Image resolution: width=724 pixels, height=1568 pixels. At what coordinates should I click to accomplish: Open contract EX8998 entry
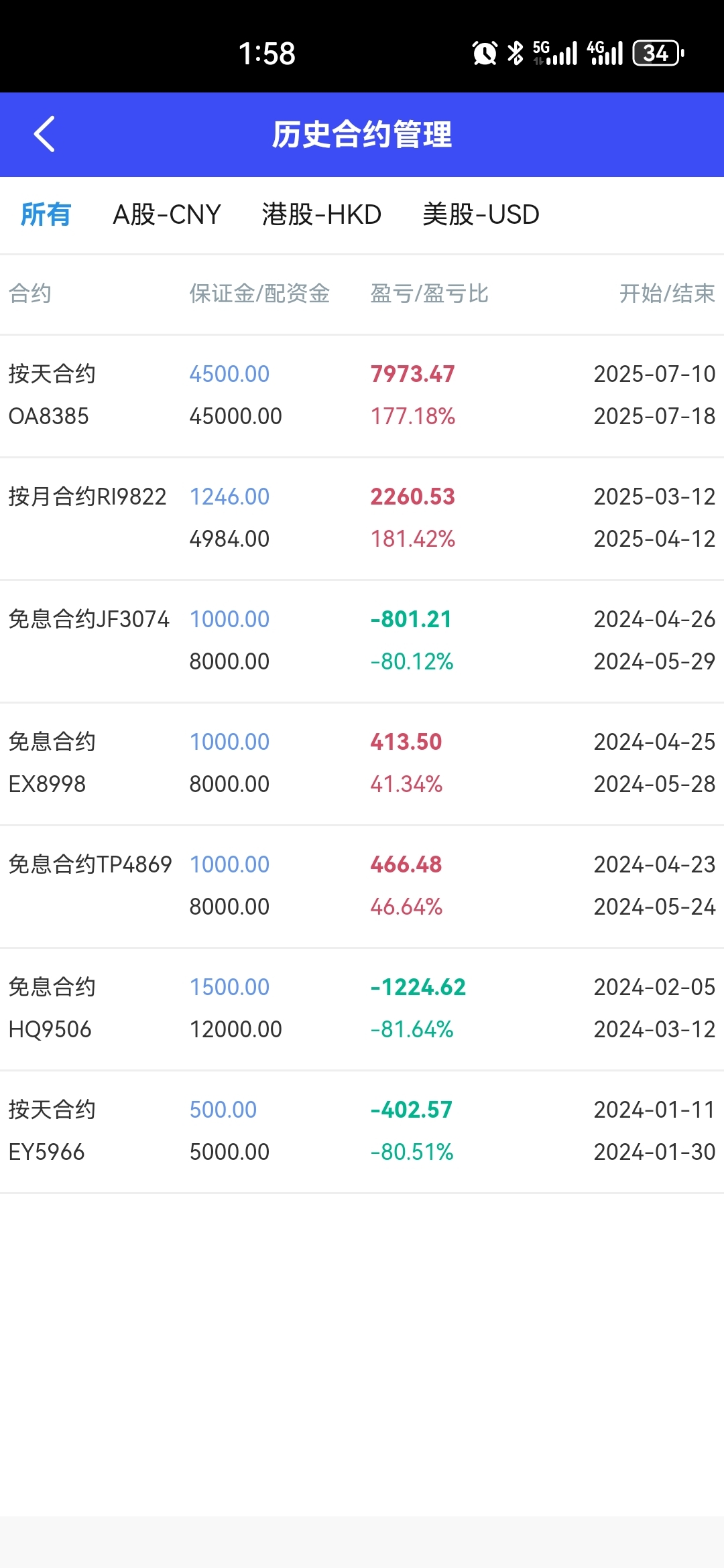point(362,763)
